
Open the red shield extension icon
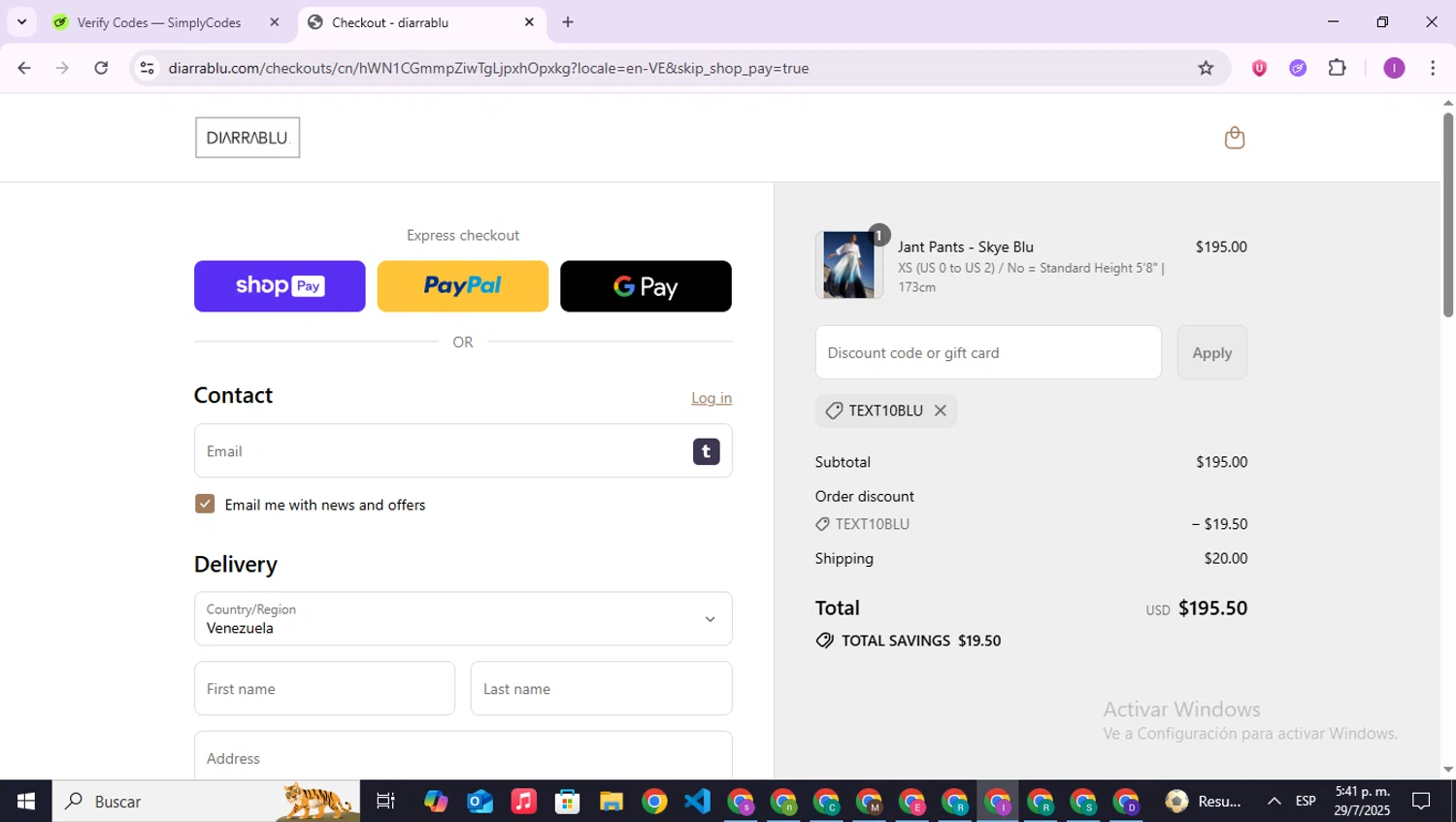(x=1259, y=68)
